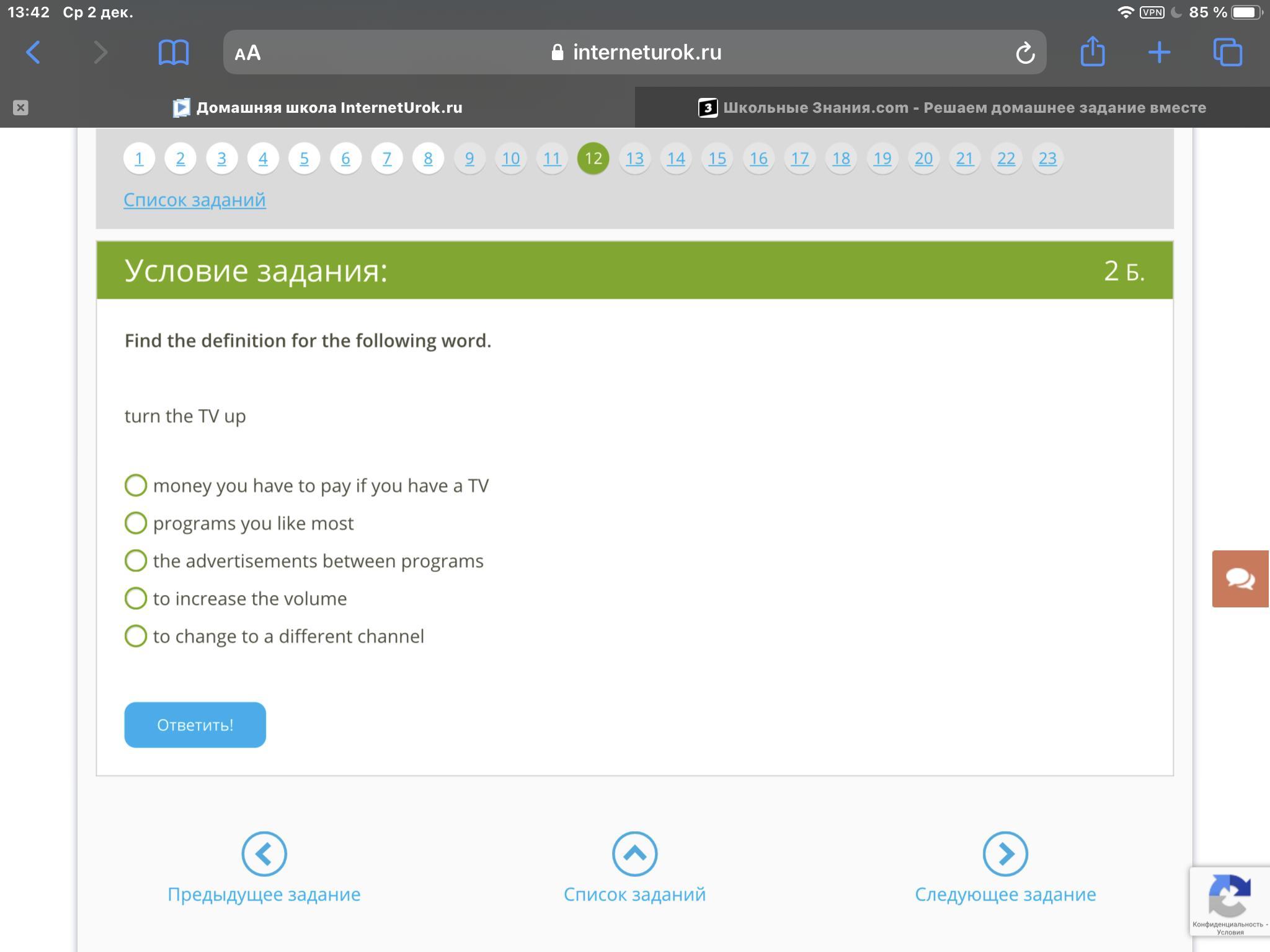Open the share sheet icon
Image resolution: width=1270 pixels, height=952 pixels.
pos(1093,51)
